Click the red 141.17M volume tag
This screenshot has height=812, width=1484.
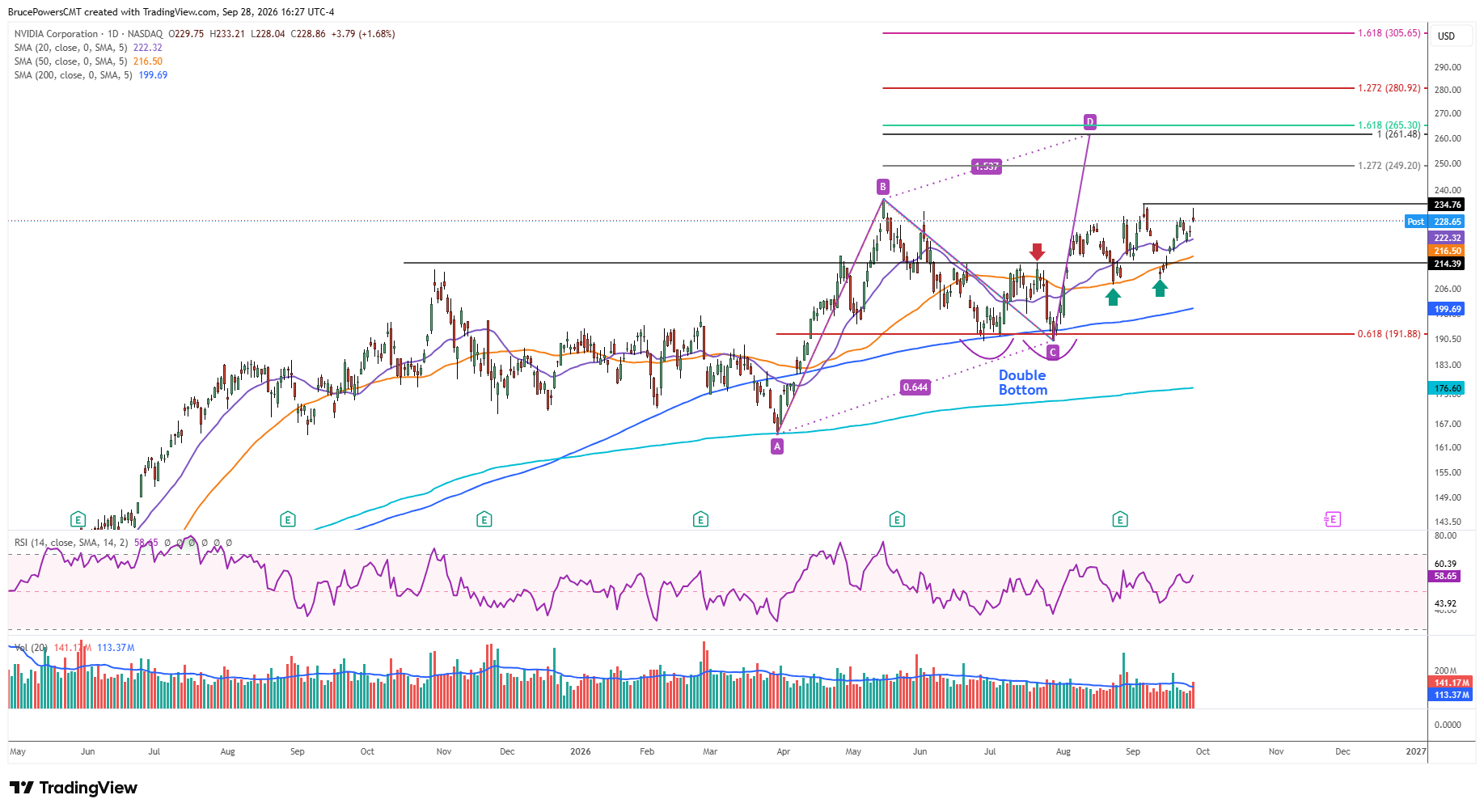coord(1452,683)
